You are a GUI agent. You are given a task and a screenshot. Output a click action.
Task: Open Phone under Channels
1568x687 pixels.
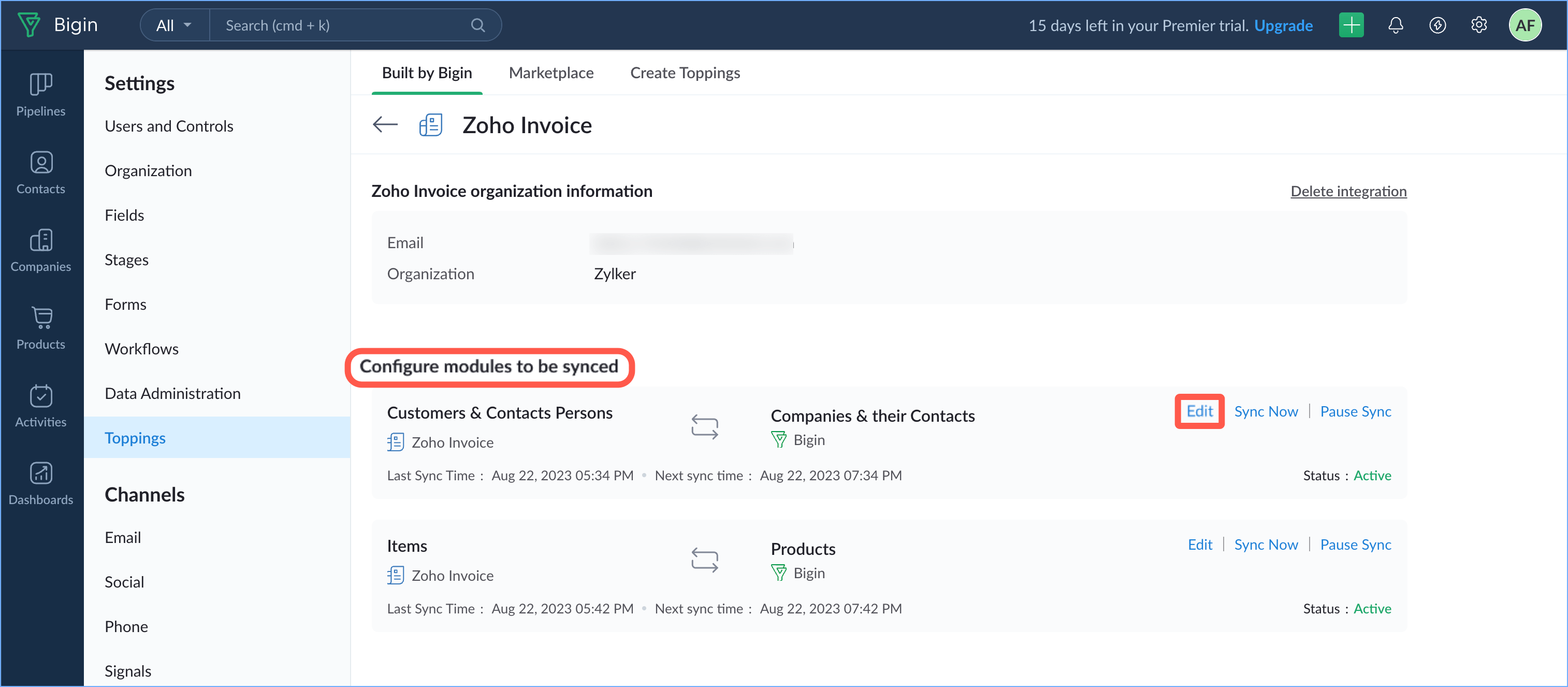(126, 626)
